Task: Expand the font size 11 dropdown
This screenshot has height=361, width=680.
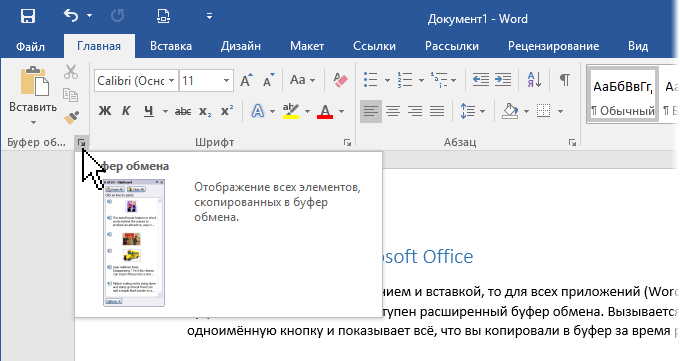Action: tap(226, 81)
